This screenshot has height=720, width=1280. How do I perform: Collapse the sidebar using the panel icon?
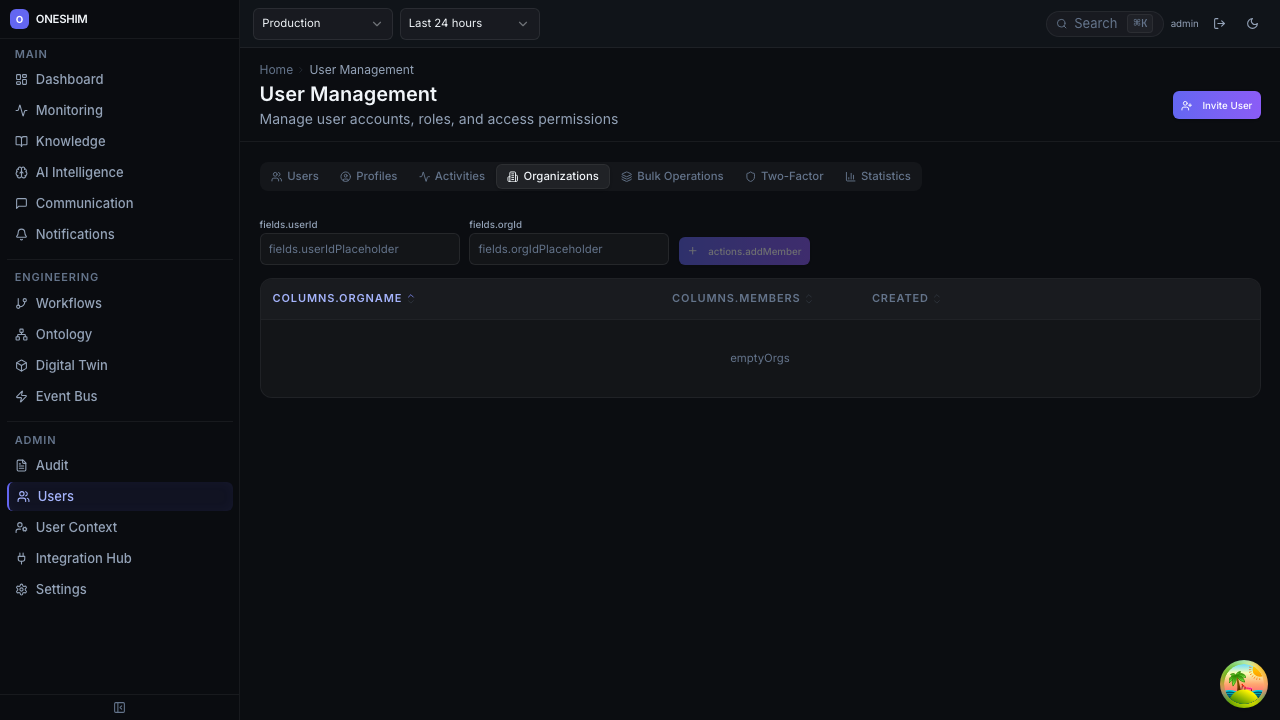click(119, 708)
